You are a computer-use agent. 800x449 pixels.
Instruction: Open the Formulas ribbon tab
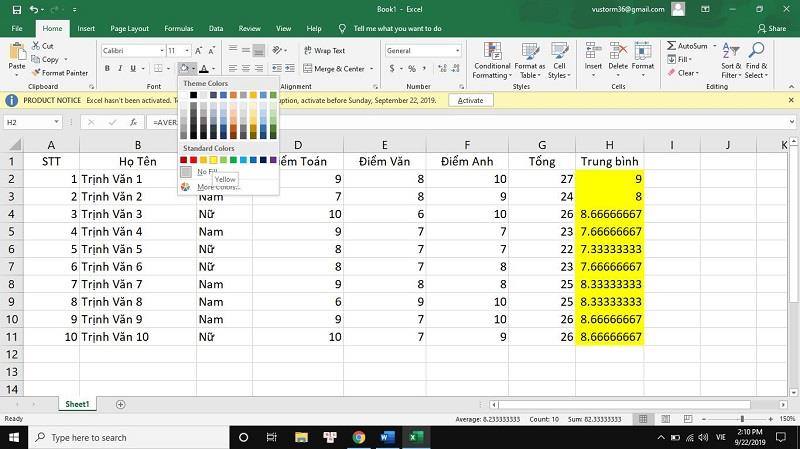178,29
